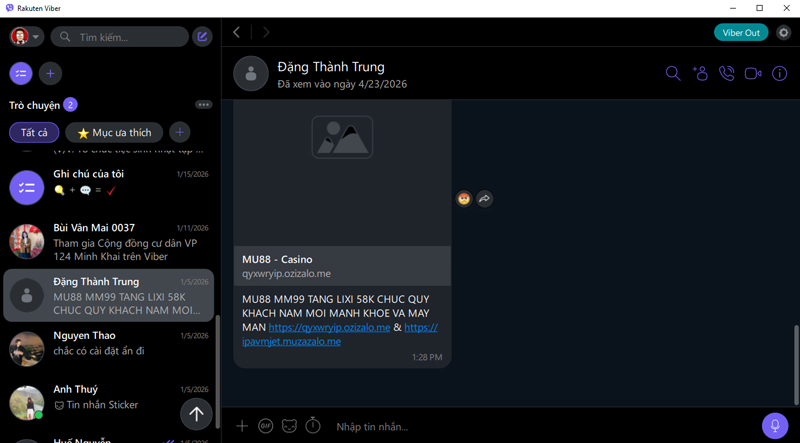Jump to top of chat list arrow
The image size is (800, 443).
(196, 414)
